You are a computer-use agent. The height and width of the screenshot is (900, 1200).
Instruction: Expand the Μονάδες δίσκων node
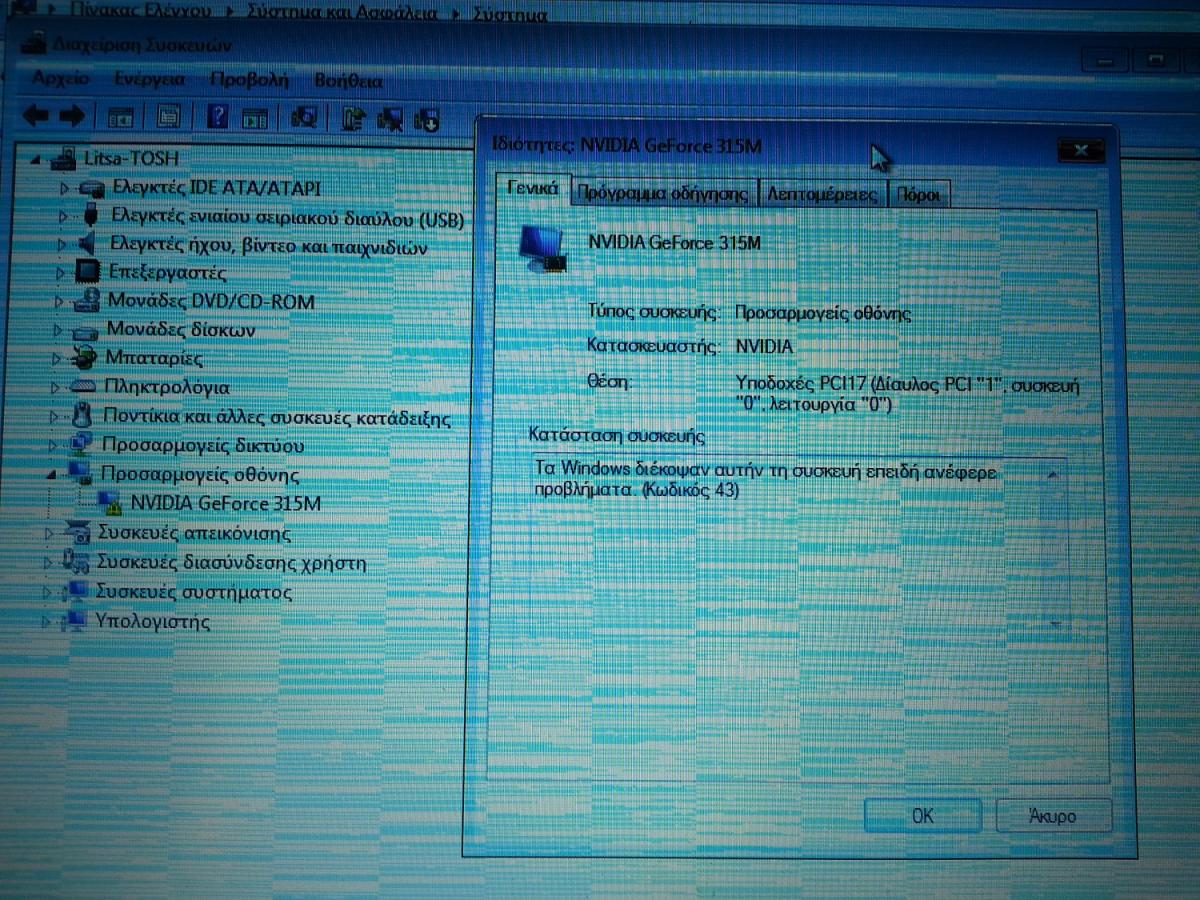click(60, 330)
